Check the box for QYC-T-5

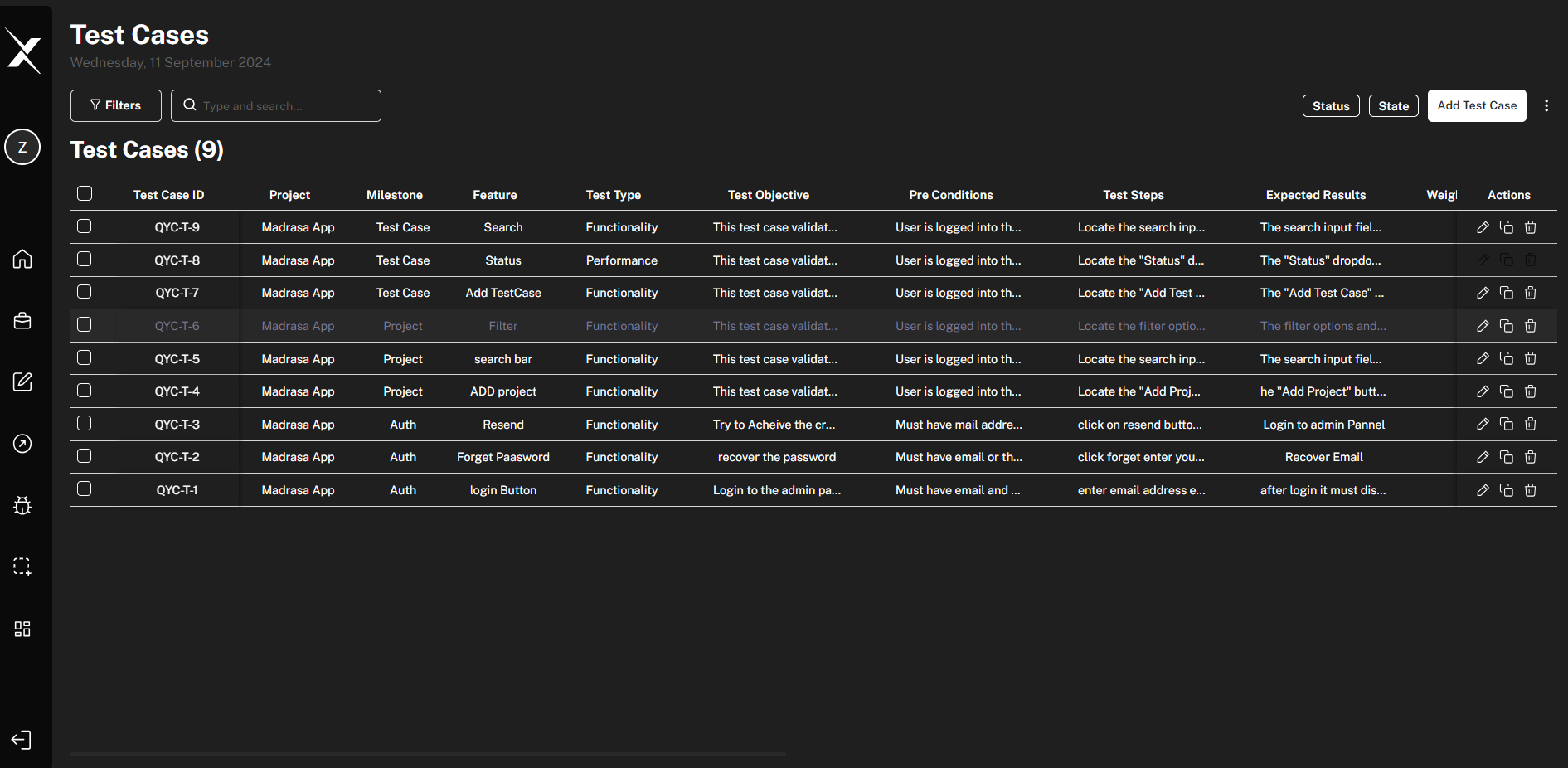pos(85,357)
